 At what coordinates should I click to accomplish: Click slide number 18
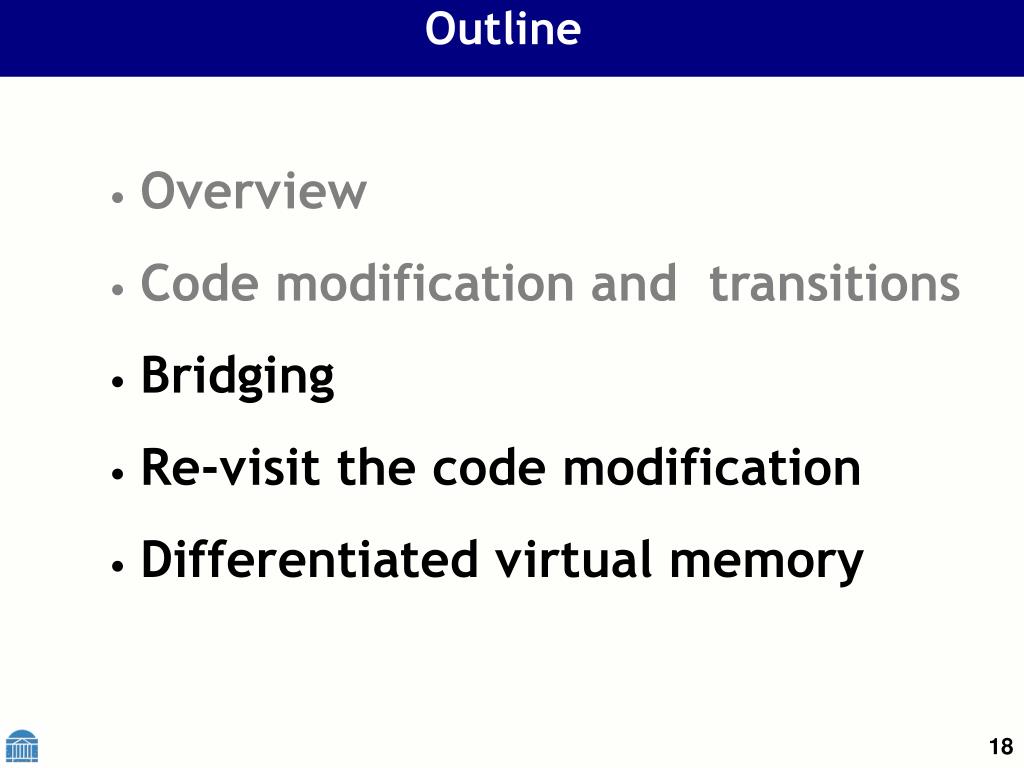(1000, 746)
